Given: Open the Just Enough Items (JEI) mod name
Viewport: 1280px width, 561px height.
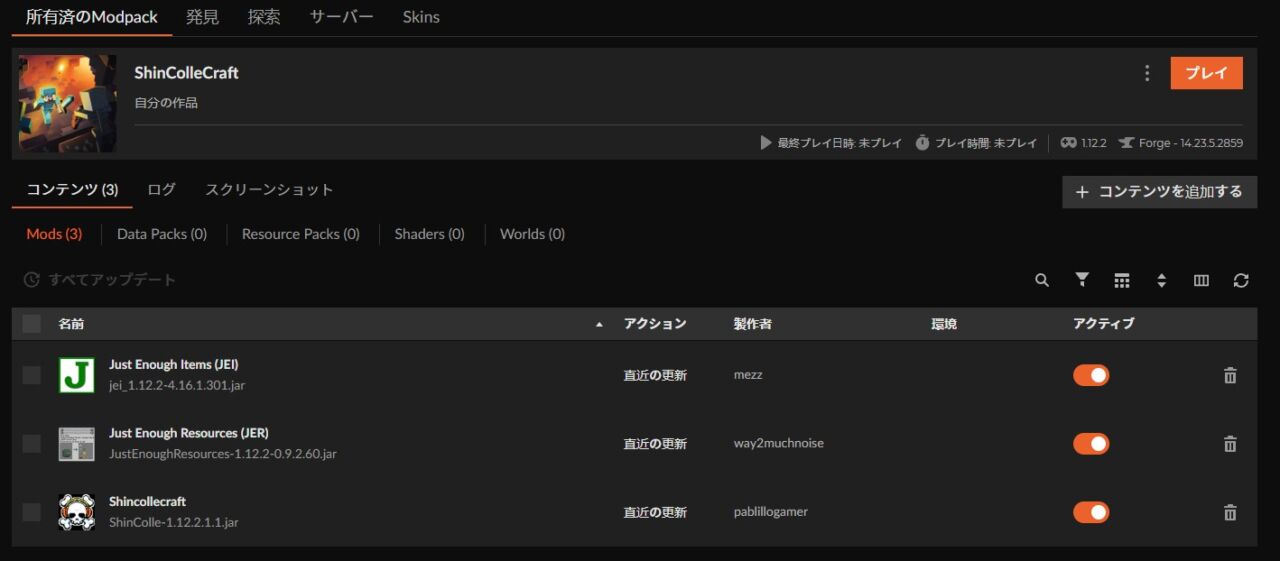Looking at the screenshot, I should 173,365.
